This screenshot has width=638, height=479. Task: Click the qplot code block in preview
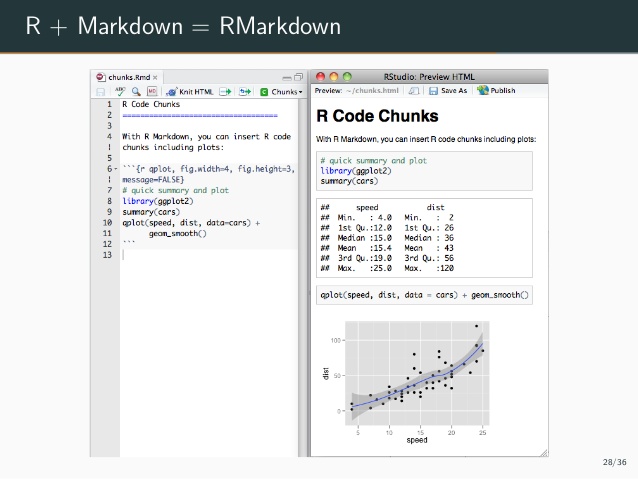(x=424, y=295)
